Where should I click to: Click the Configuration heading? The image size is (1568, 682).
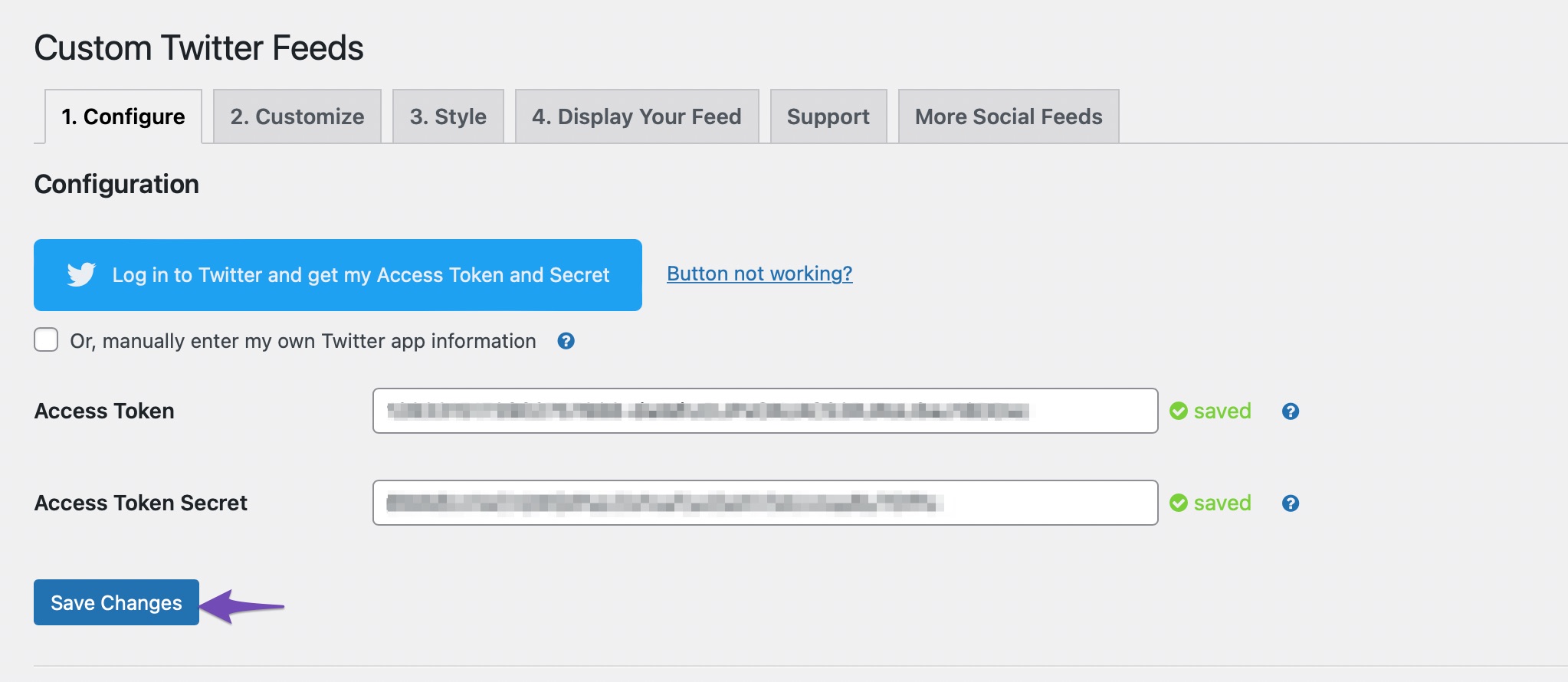coord(116,184)
